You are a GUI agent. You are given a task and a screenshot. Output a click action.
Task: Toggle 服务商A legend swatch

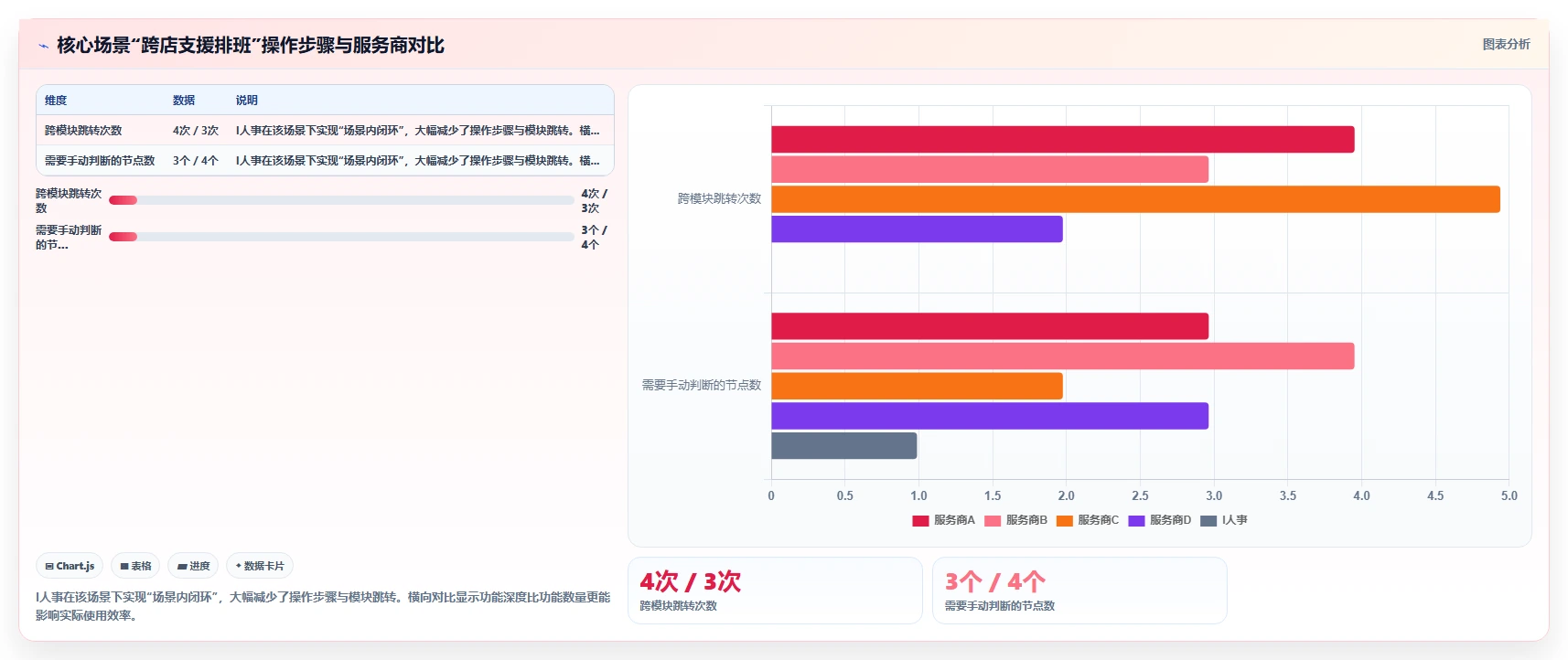click(920, 521)
